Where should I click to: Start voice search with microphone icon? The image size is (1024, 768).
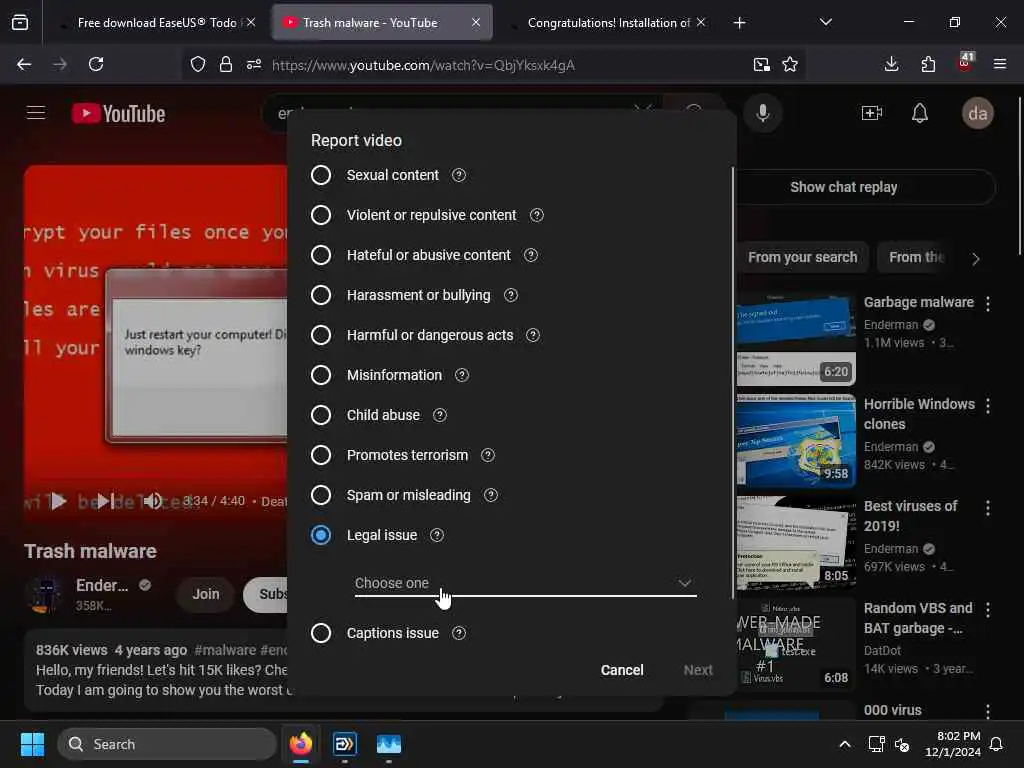(x=762, y=113)
